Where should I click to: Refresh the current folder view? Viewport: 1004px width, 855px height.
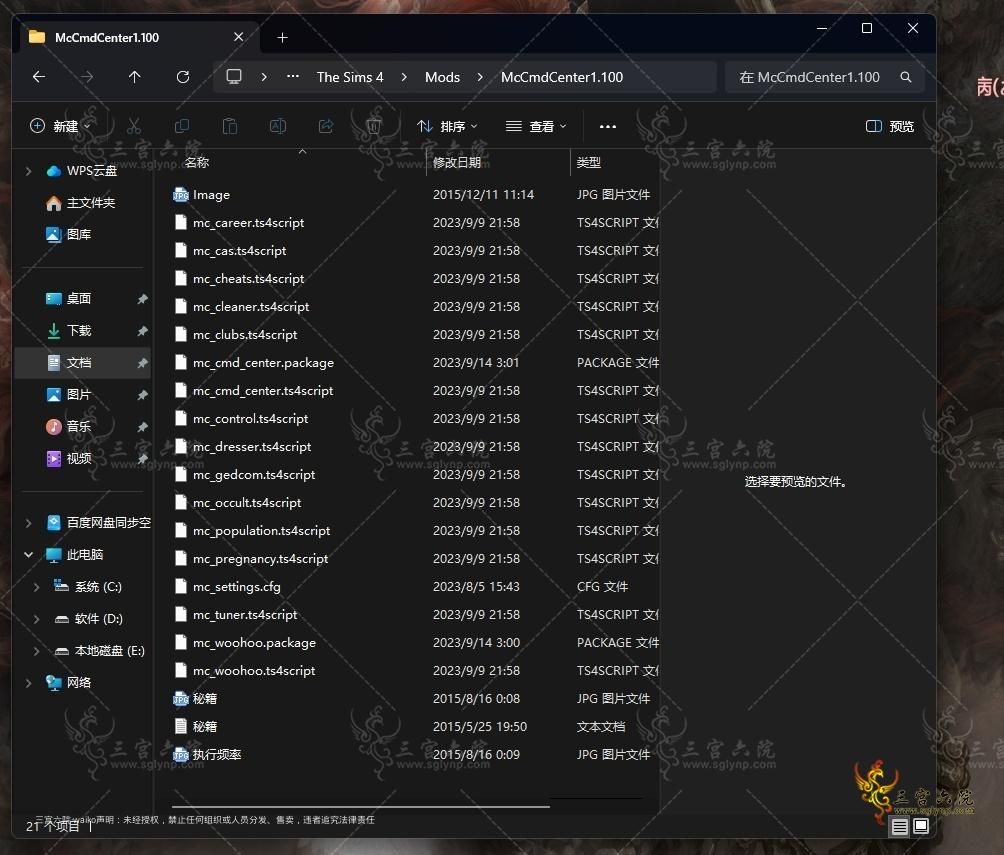[x=182, y=77]
